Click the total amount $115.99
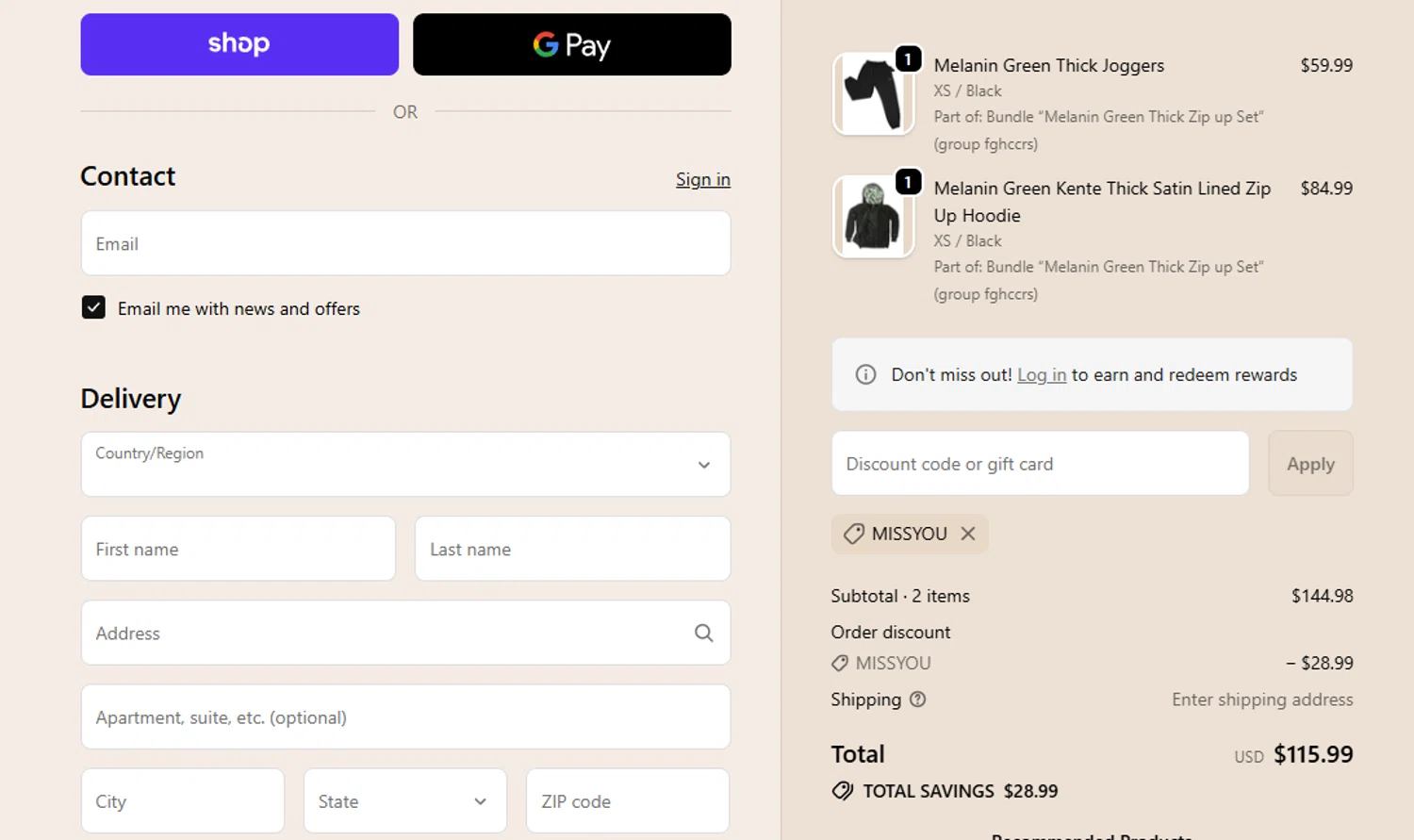 pyautogui.click(x=1313, y=753)
